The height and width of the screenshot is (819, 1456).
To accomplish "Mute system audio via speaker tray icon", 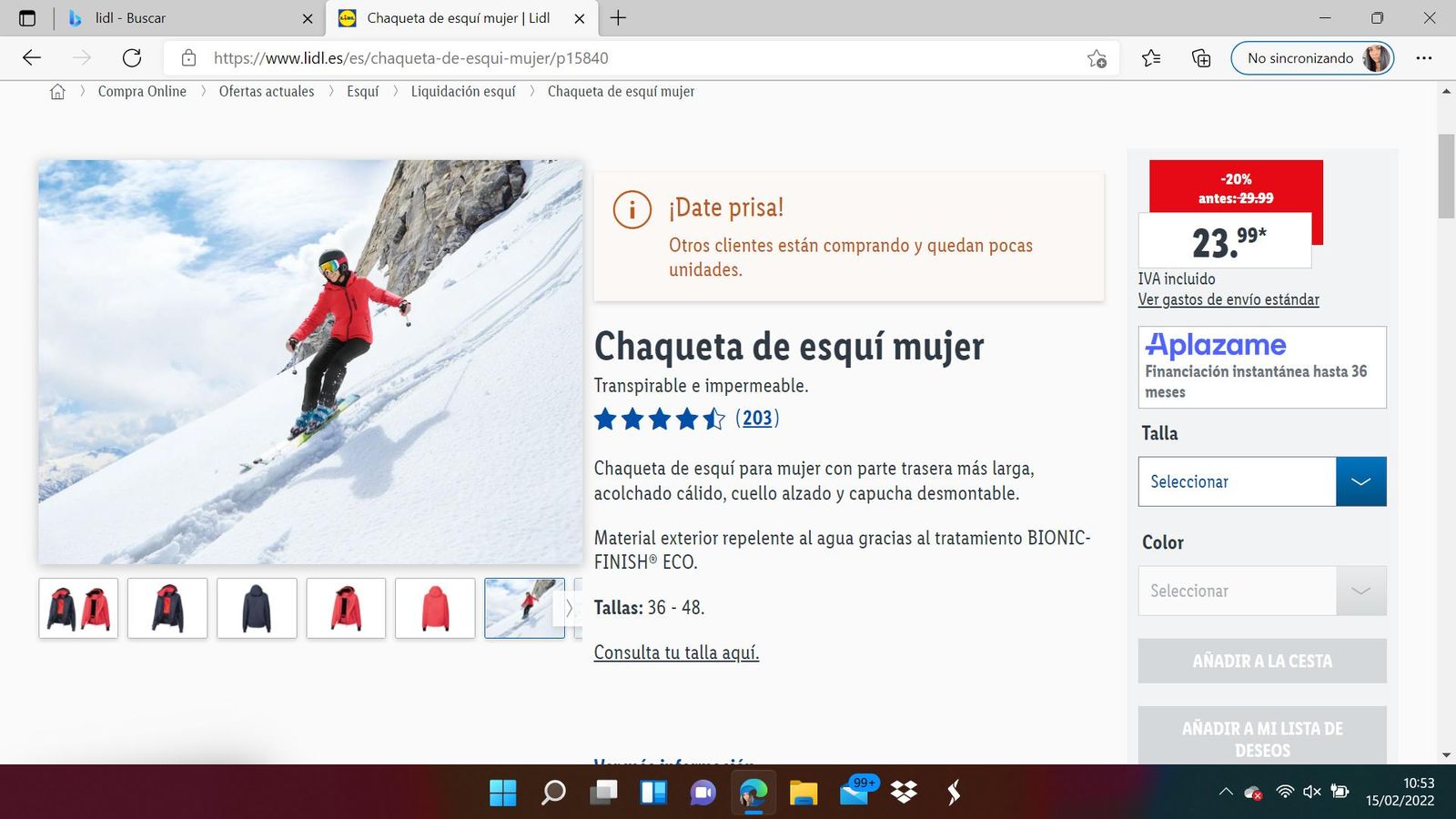I will coord(1311,793).
